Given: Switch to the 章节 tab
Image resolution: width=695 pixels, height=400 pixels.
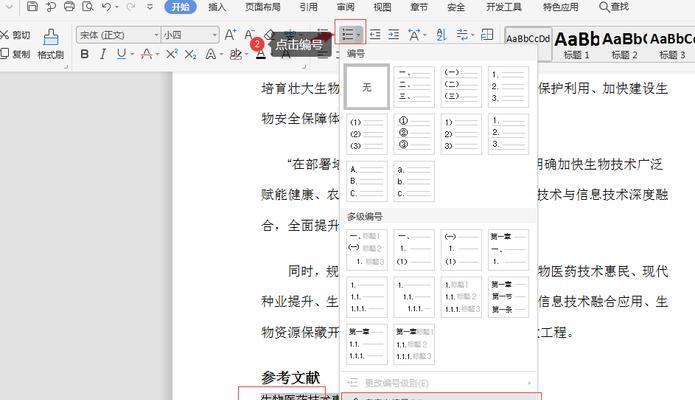Looking at the screenshot, I should (419, 7).
